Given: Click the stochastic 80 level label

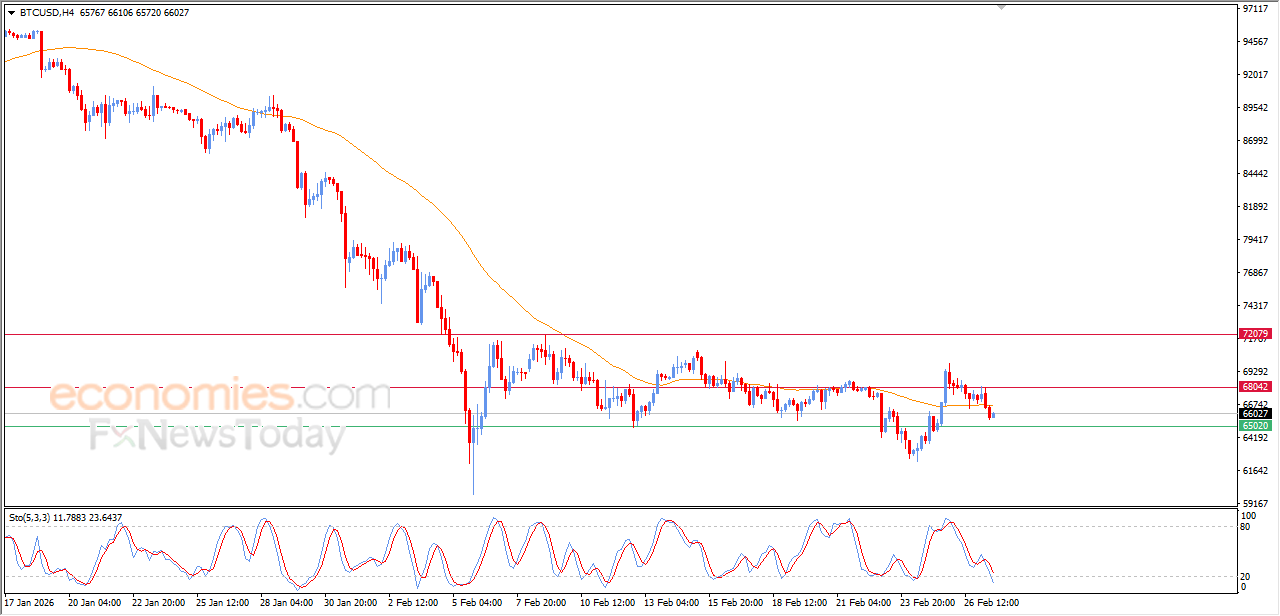Looking at the screenshot, I should [1247, 526].
